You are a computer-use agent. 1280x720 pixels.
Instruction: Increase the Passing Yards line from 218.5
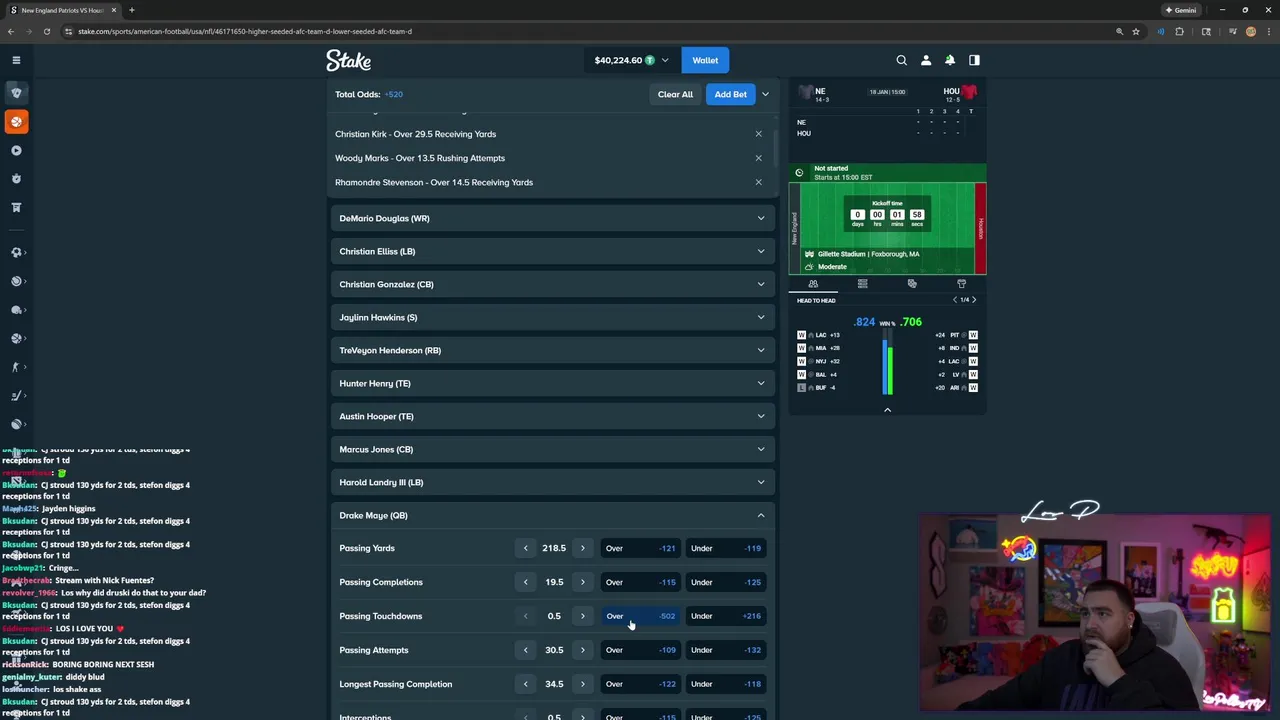point(582,548)
